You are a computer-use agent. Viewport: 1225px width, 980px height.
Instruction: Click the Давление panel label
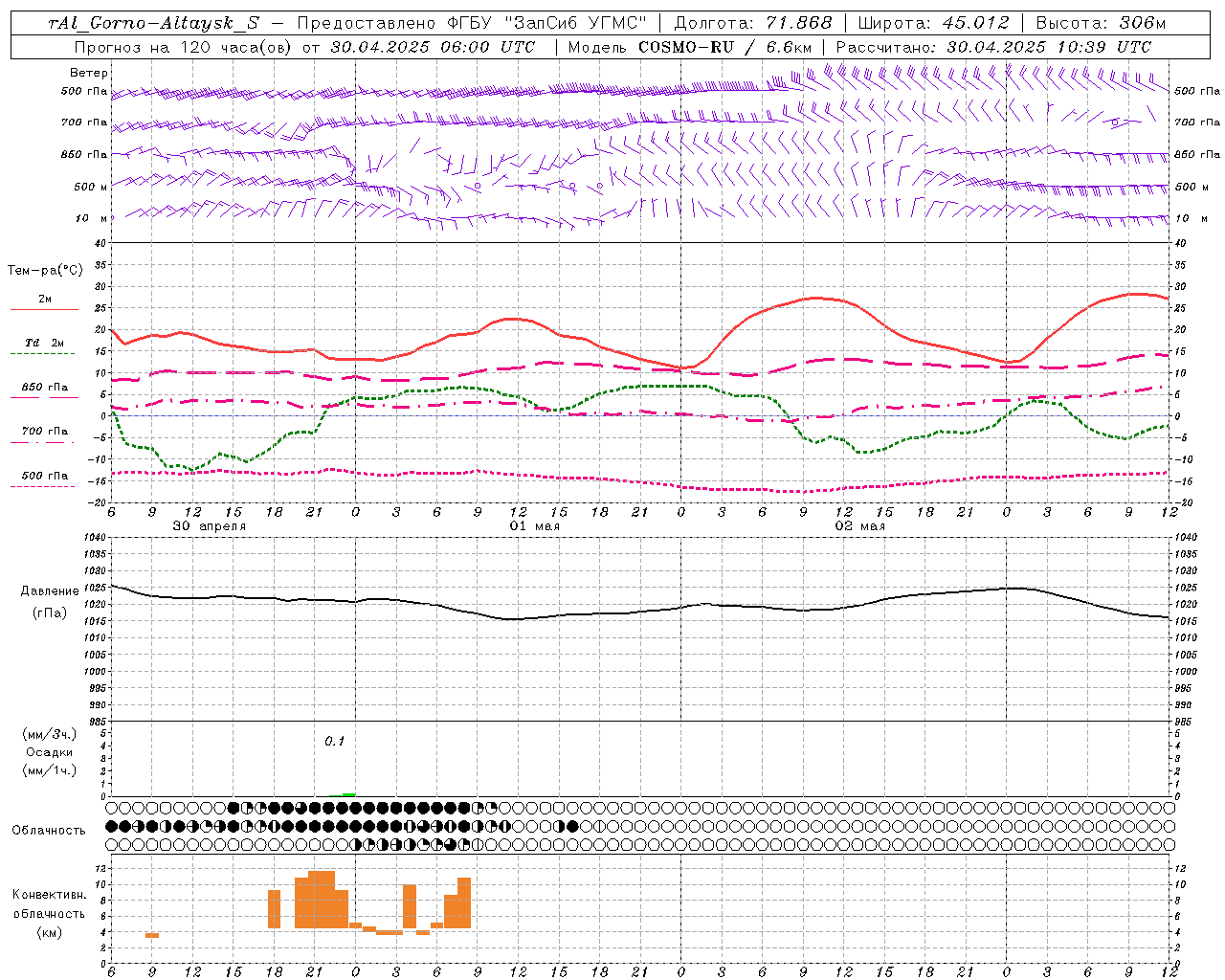(x=50, y=591)
